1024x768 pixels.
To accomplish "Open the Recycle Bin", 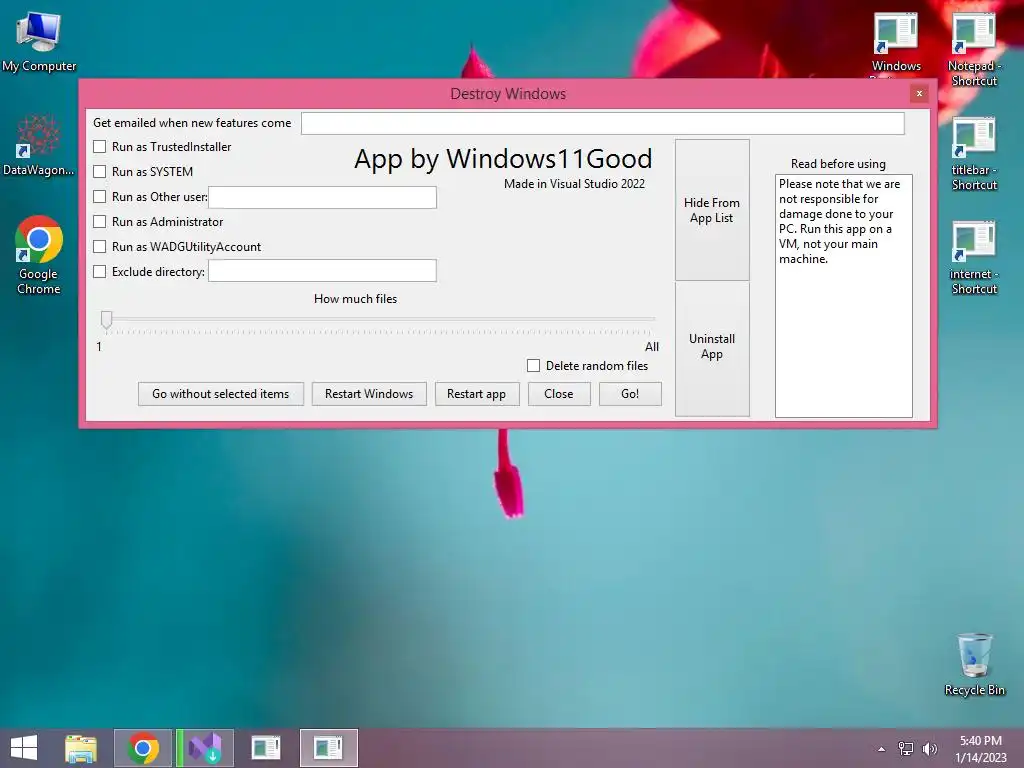I will [974, 664].
